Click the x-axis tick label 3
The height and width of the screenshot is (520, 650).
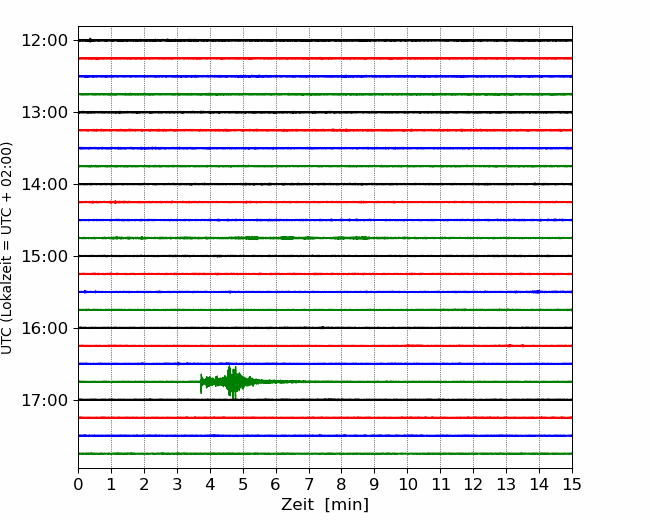click(177, 484)
